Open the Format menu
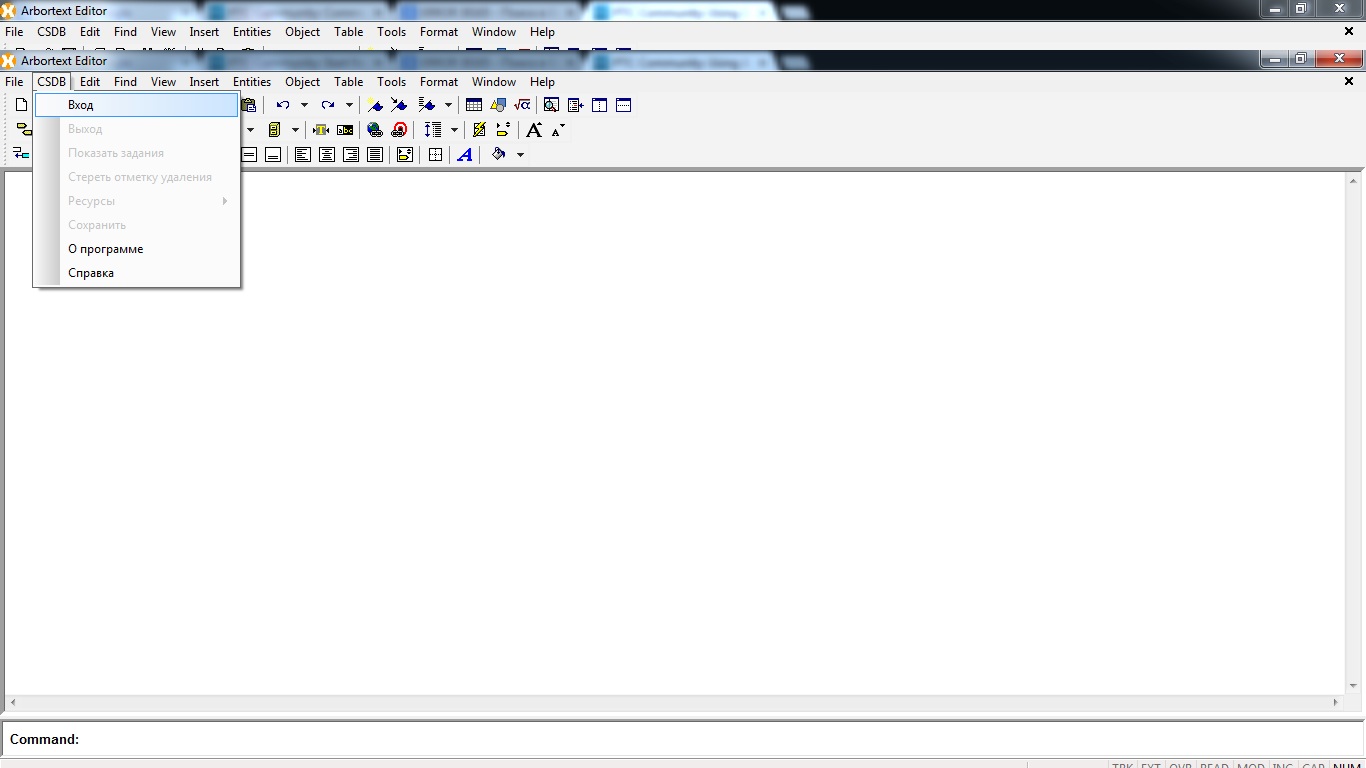 (438, 81)
